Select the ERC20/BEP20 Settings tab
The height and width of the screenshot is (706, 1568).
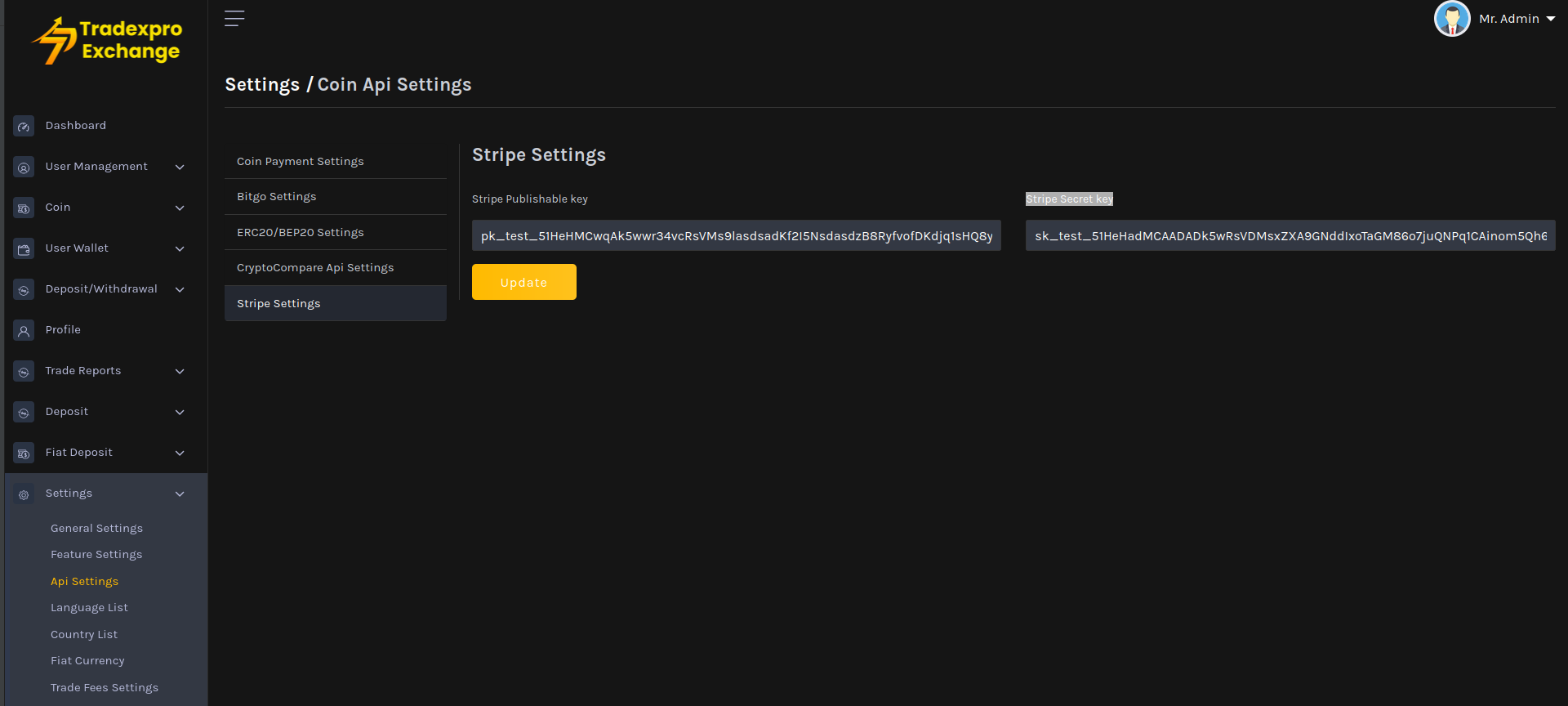(300, 233)
